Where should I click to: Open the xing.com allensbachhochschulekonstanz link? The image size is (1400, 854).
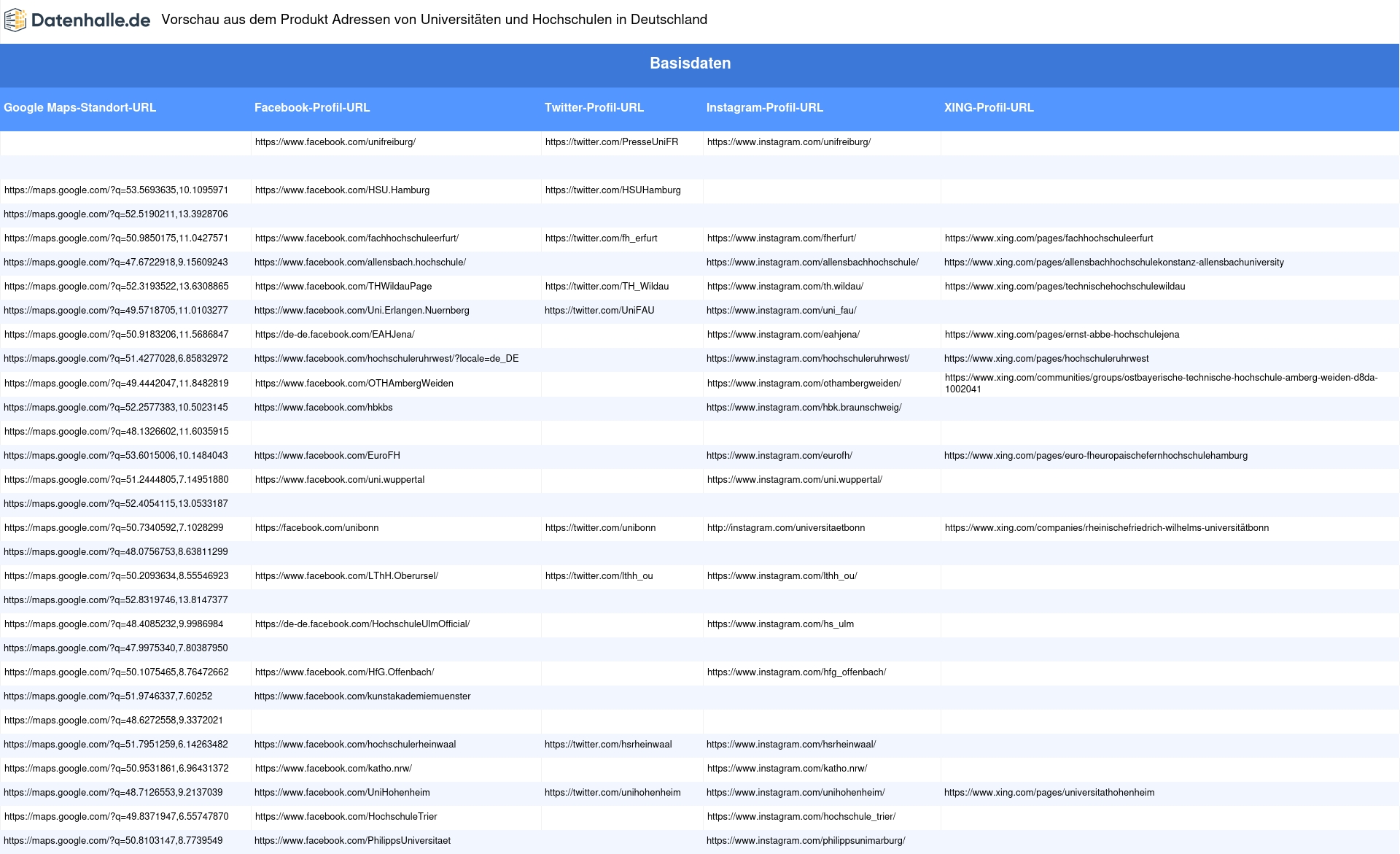tap(1114, 263)
